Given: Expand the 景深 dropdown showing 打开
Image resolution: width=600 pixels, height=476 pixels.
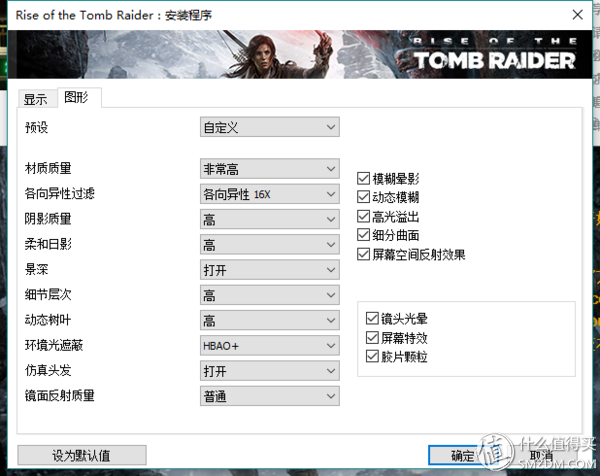Looking at the screenshot, I should point(269,270).
